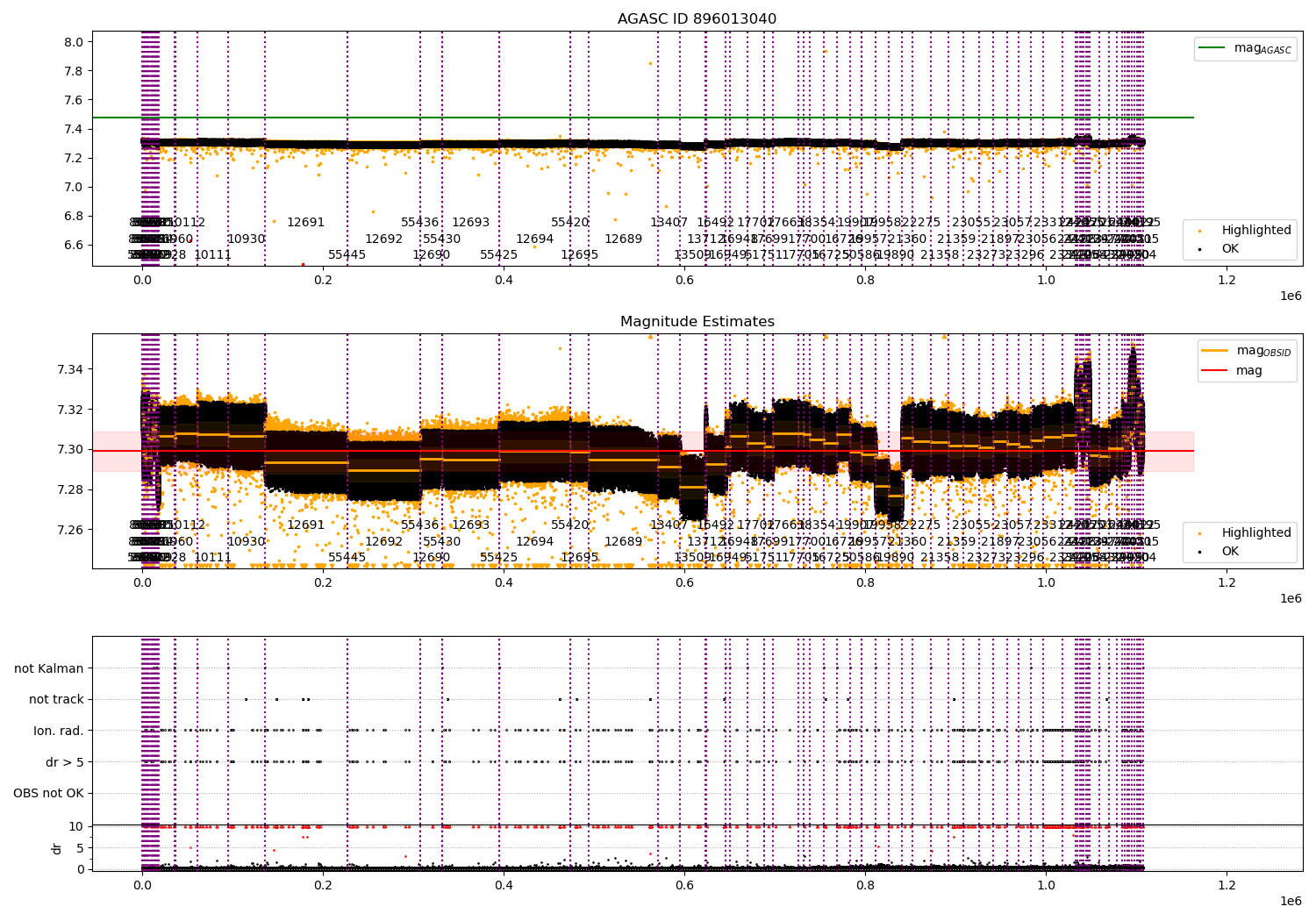Image resolution: width=1316 pixels, height=921 pixels.
Task: Click obsid label '12689' in the middle plot
Action: tap(623, 541)
